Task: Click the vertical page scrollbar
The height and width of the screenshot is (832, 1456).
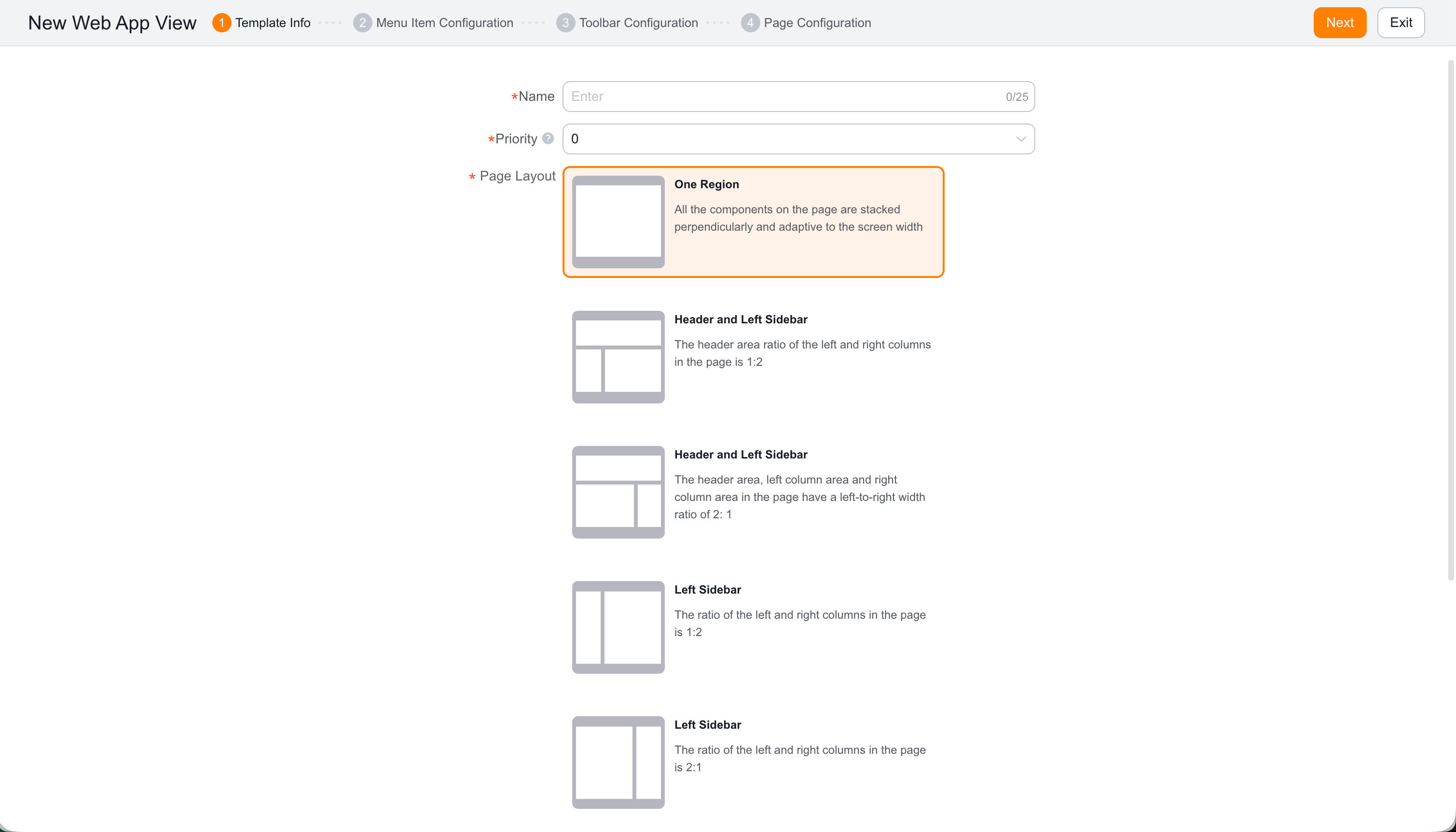Action: pos(1450,320)
